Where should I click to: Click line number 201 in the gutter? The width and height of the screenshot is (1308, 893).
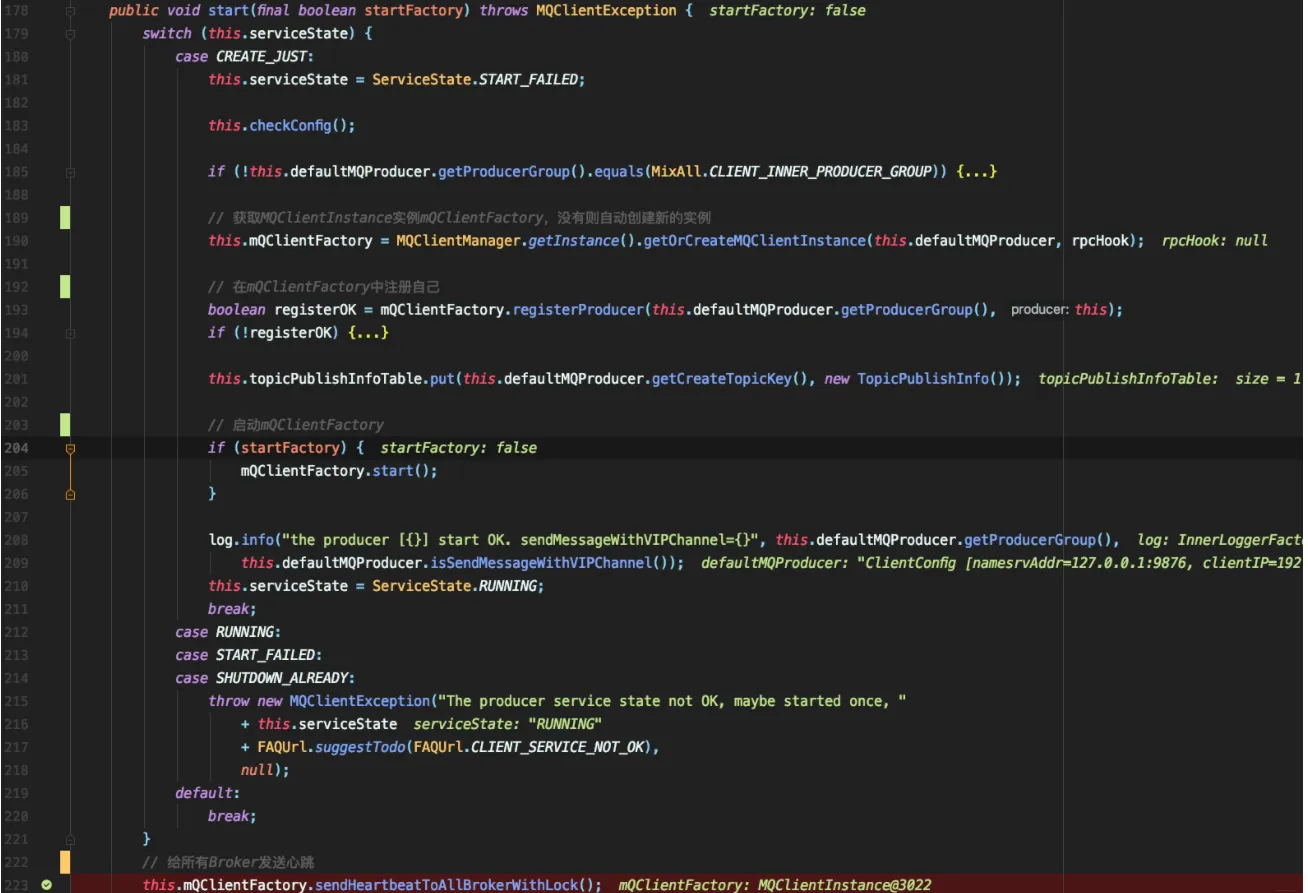pyautogui.click(x=16, y=379)
